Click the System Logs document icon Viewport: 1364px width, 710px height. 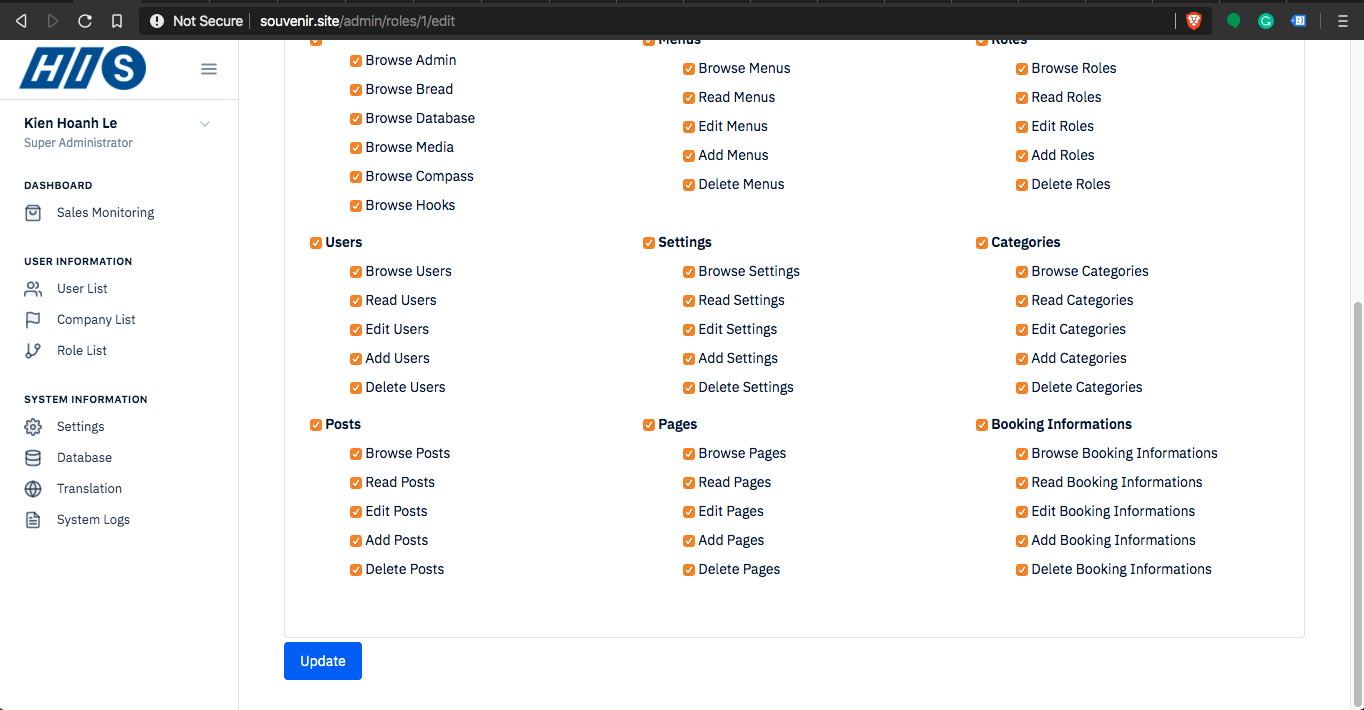click(x=33, y=520)
